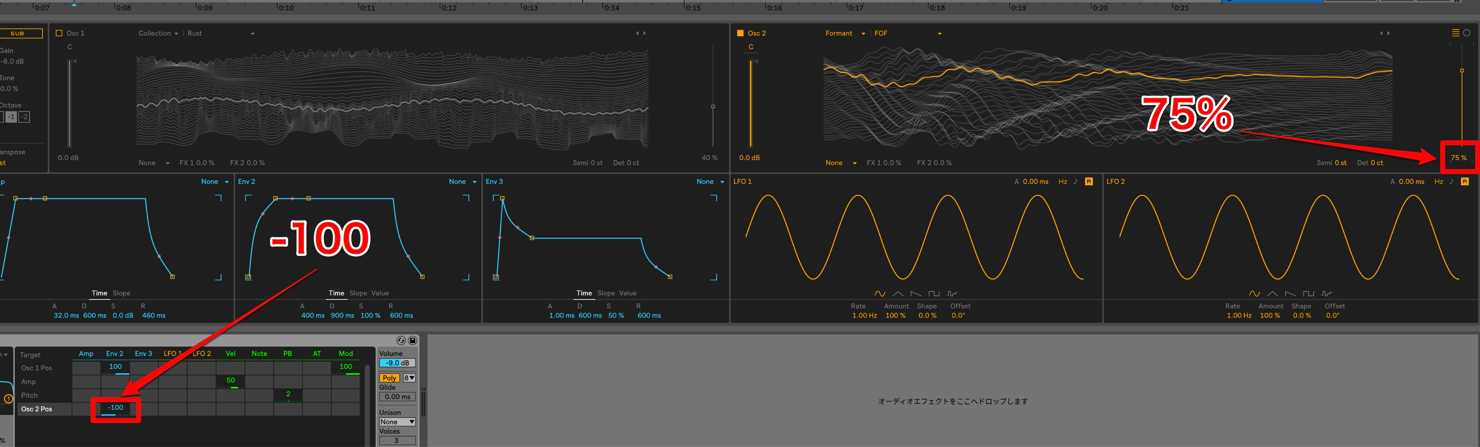Open the Osc 1 Collection category dropdown
Screen dimensions: 1480x447
point(158,33)
